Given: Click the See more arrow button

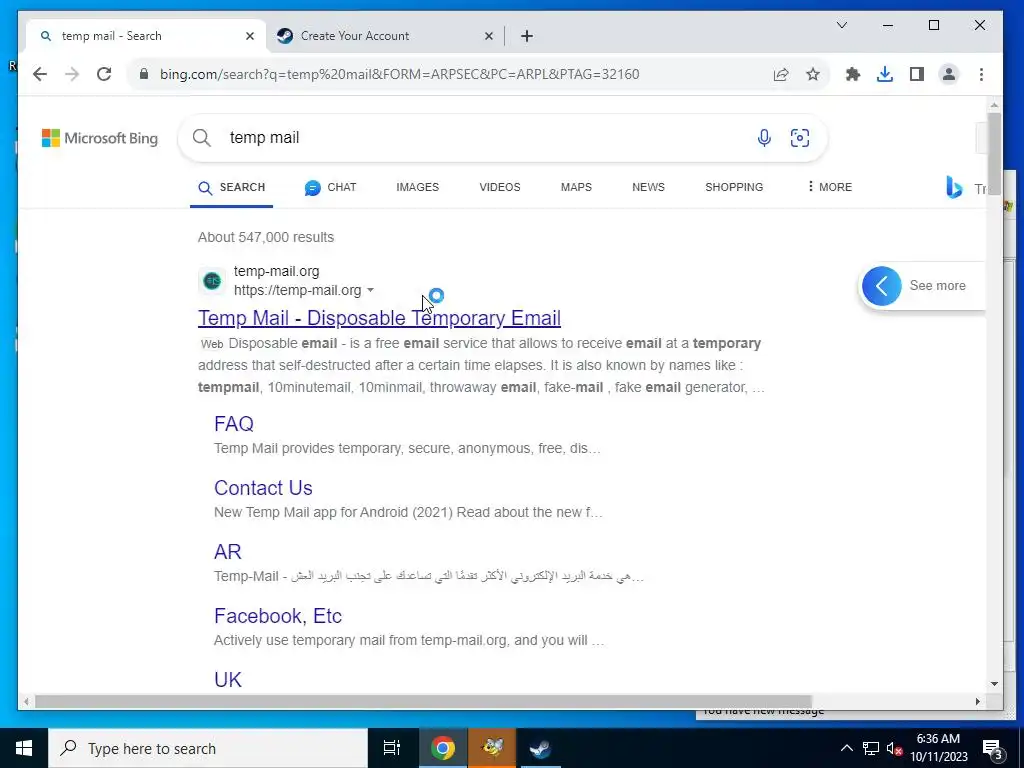Looking at the screenshot, I should click(x=882, y=286).
